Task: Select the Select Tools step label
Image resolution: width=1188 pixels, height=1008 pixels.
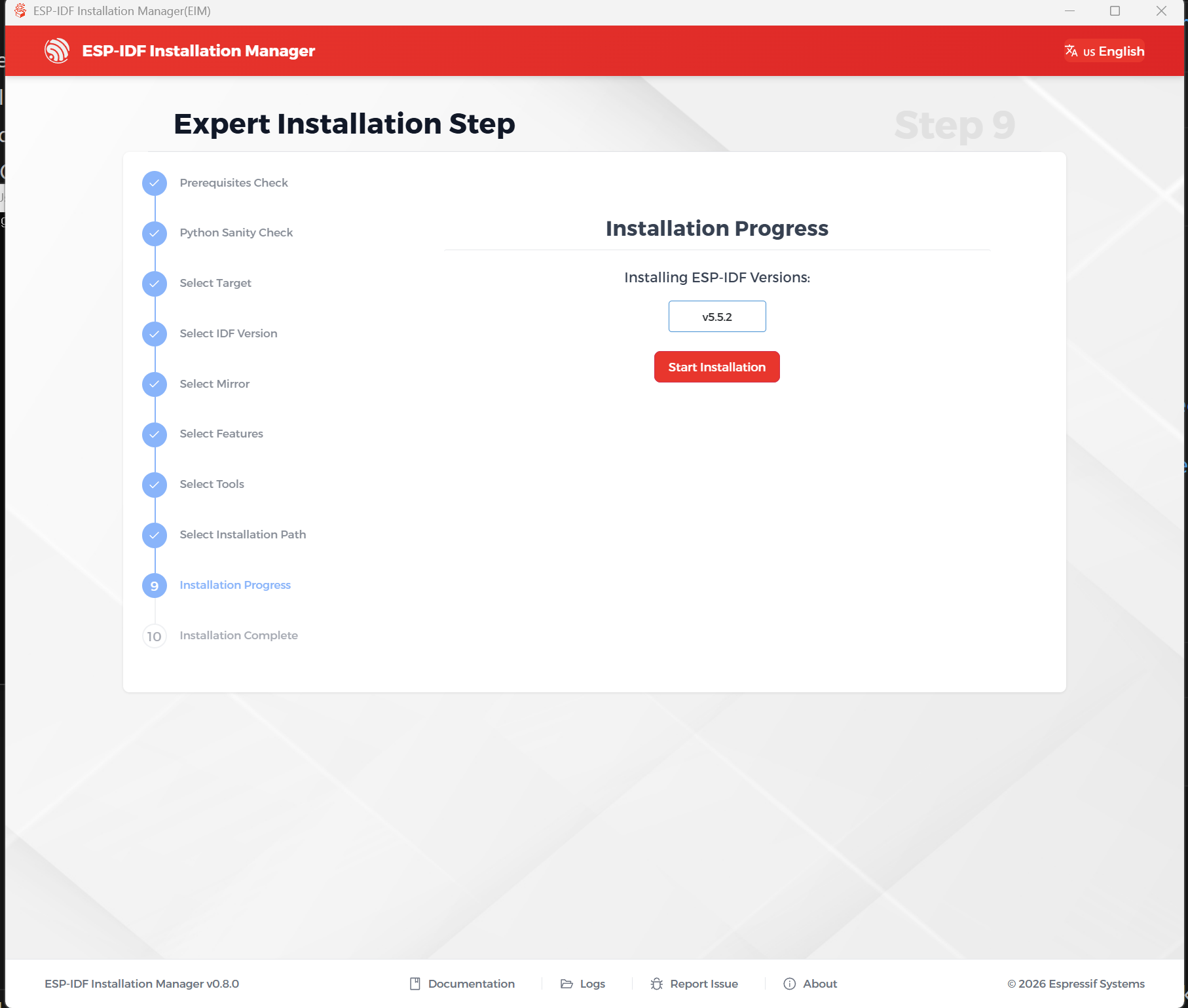Action: [x=212, y=484]
